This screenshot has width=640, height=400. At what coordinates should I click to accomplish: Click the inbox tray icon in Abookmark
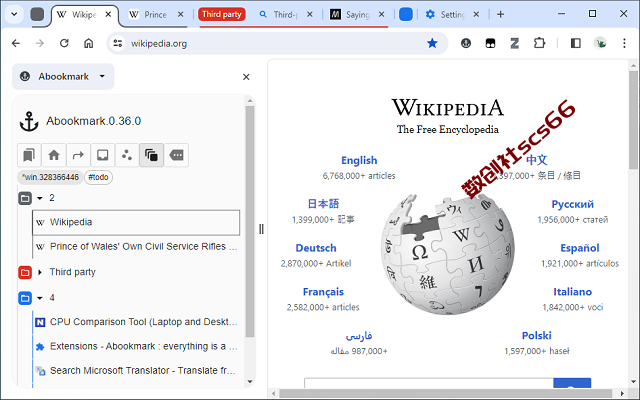pyautogui.click(x=102, y=155)
